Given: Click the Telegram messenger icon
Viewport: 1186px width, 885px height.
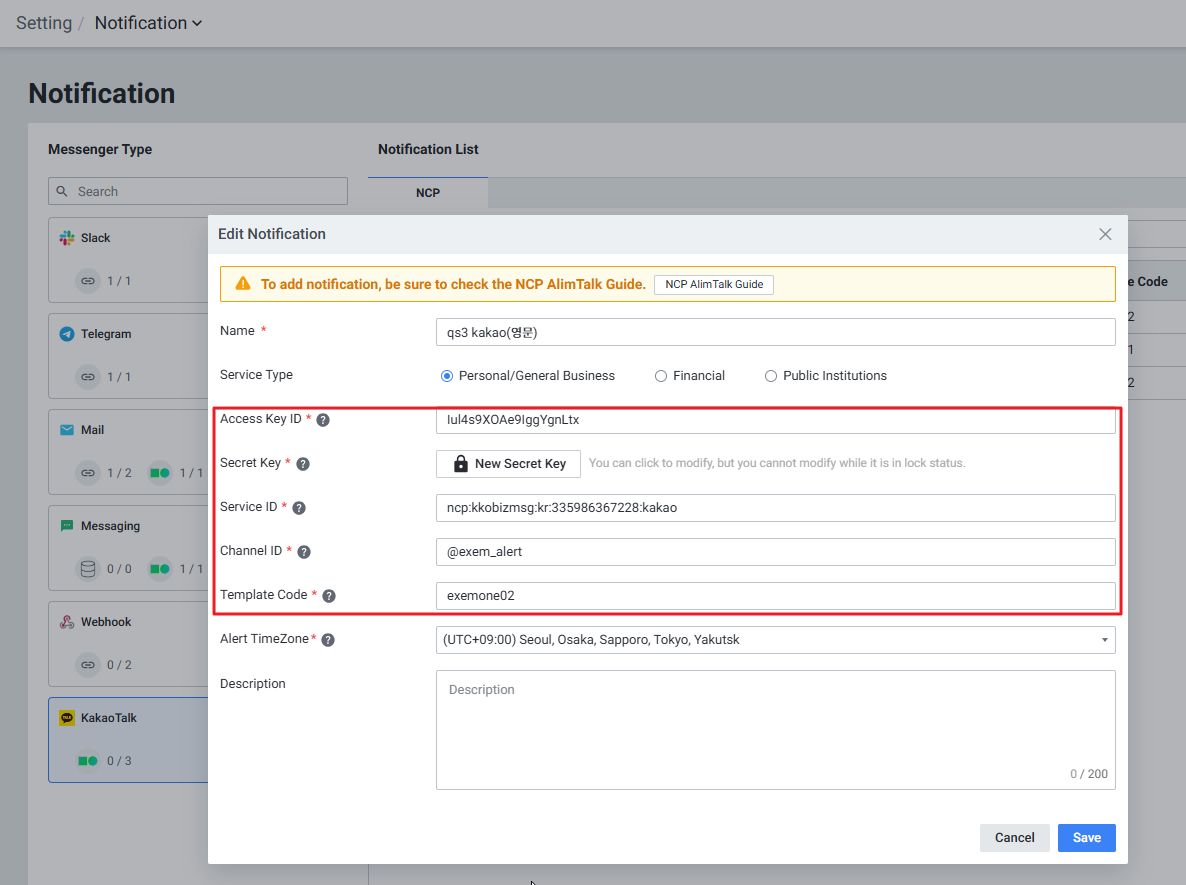Looking at the screenshot, I should coord(67,334).
